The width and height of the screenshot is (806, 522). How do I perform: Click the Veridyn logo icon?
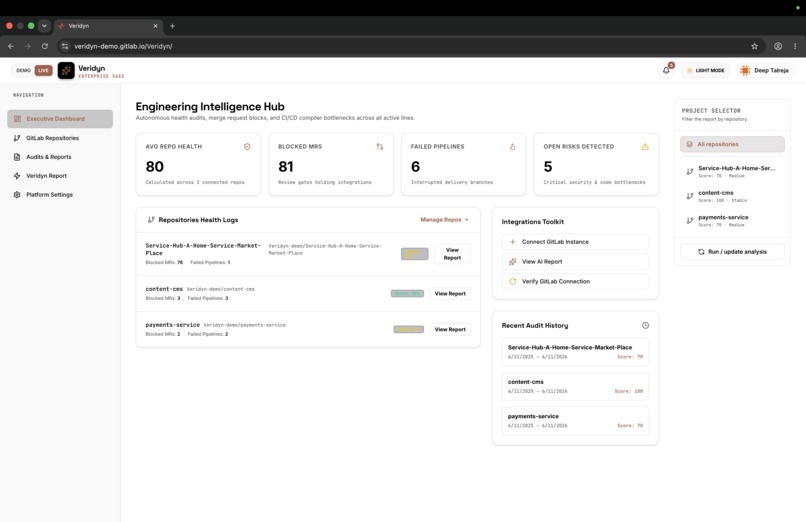66,70
